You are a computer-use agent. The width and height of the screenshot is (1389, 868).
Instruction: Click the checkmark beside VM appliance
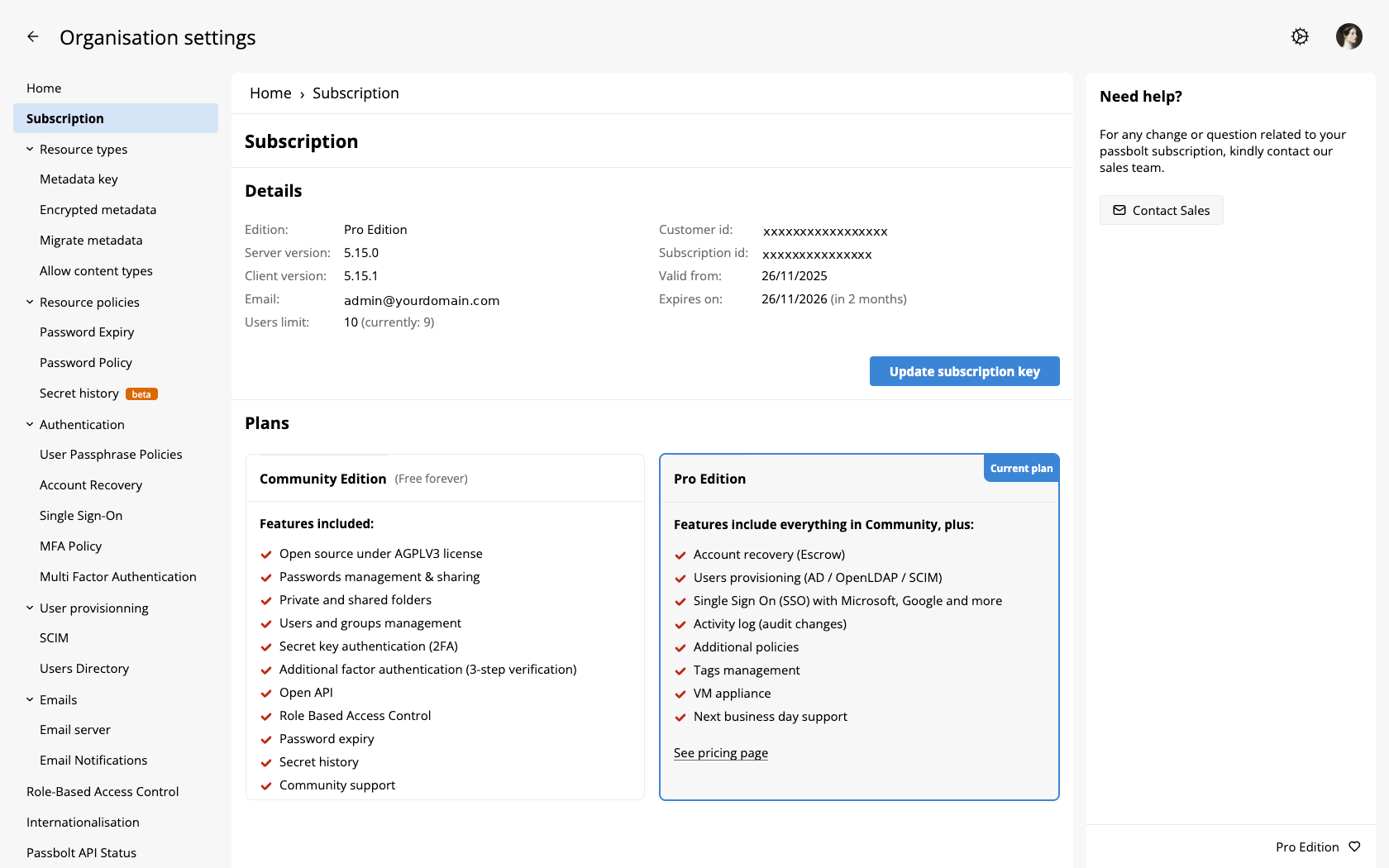tap(680, 694)
